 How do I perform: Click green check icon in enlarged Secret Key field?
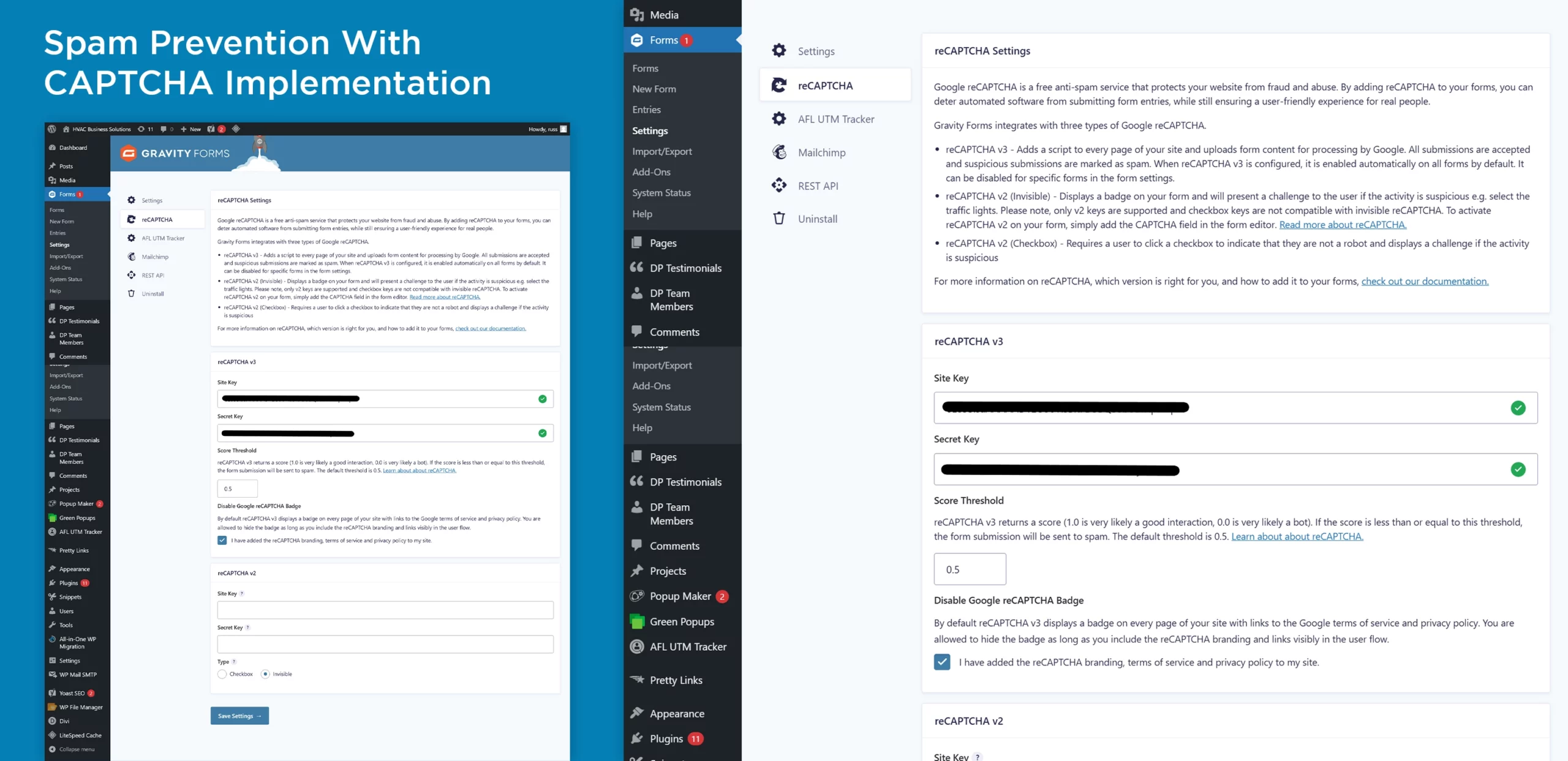[x=1518, y=470]
